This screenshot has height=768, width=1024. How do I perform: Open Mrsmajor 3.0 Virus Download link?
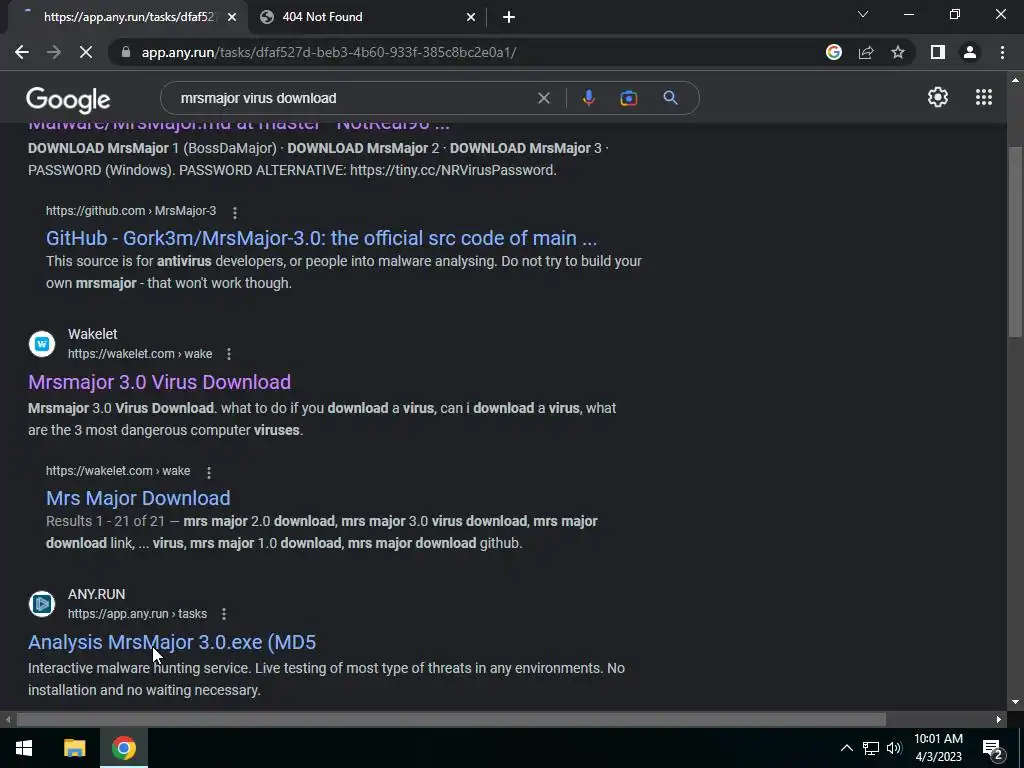click(x=159, y=382)
